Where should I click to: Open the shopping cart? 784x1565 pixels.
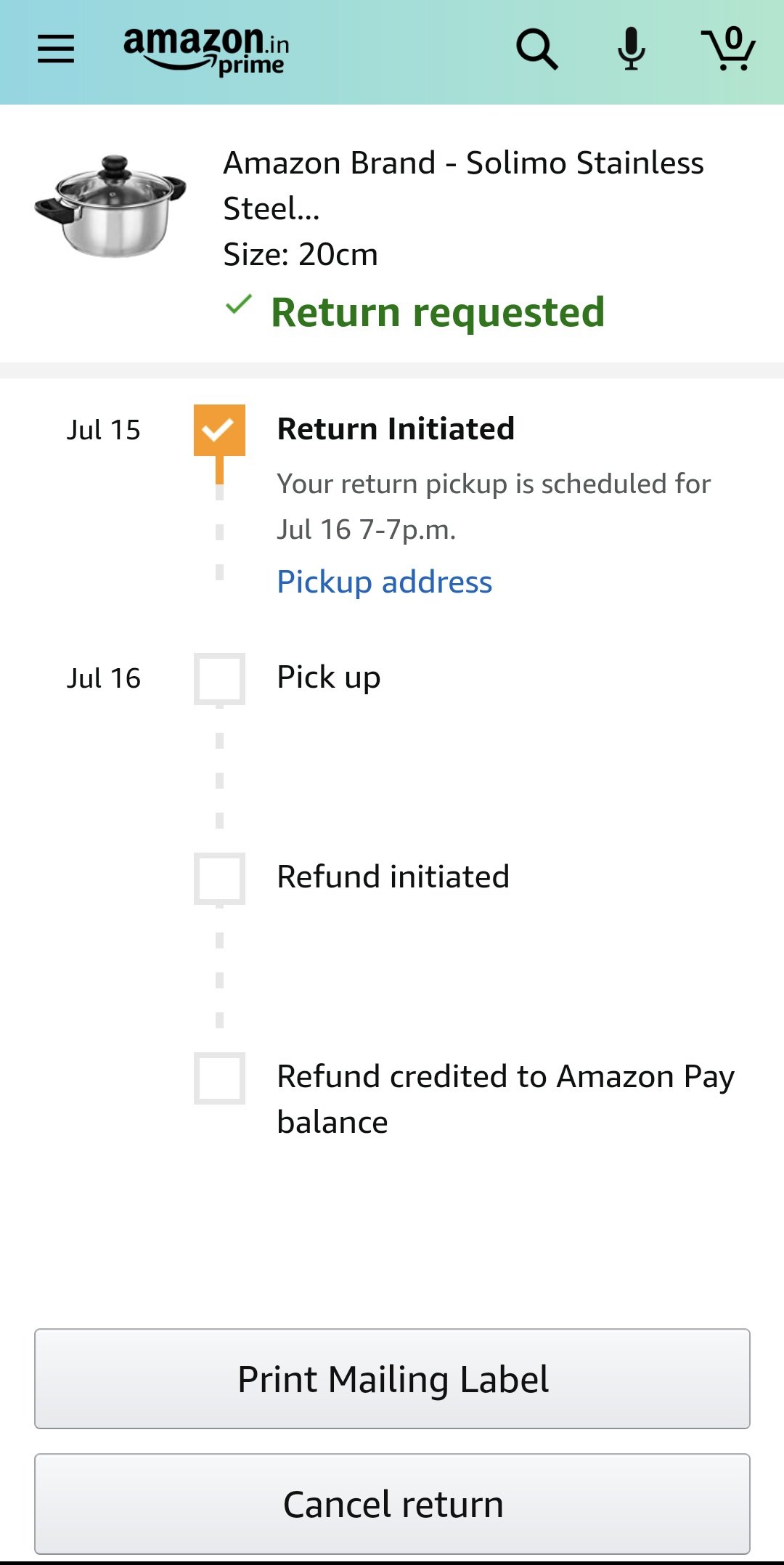point(728,49)
